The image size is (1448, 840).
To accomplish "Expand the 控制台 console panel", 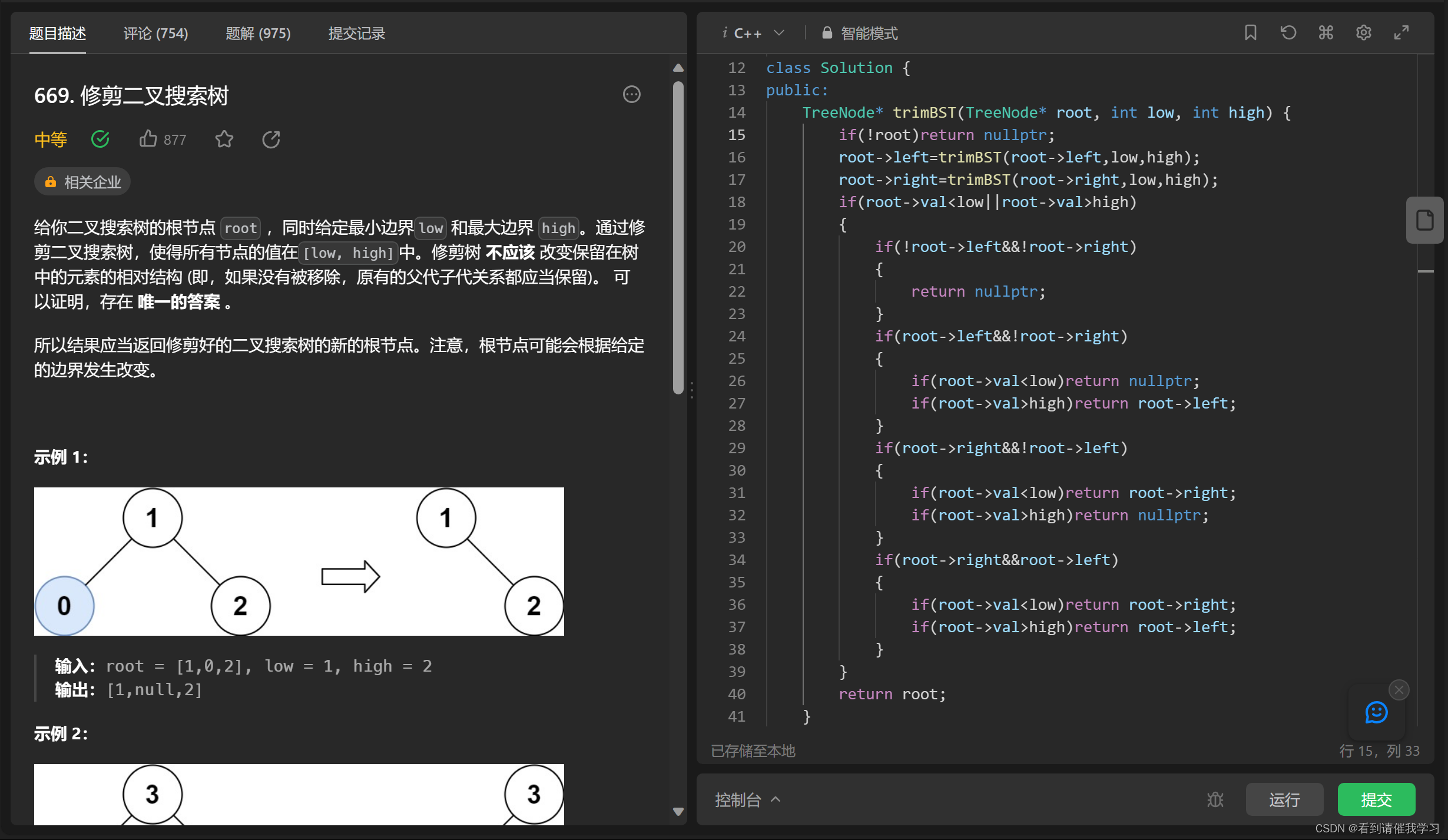I will point(747,799).
